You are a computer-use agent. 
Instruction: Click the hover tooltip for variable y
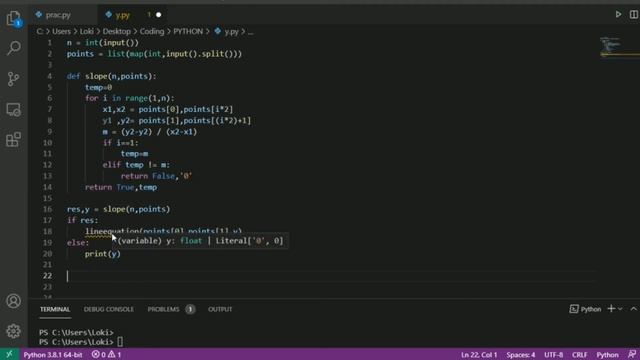tap(200, 241)
